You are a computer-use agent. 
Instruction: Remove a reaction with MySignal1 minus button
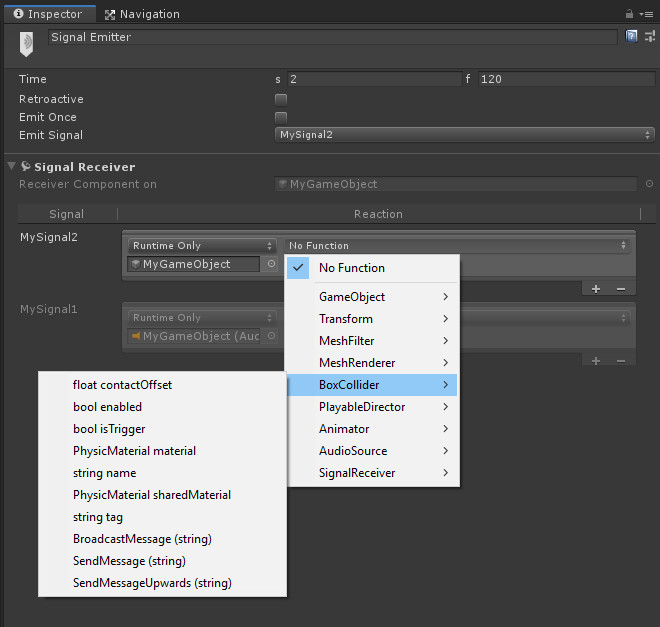coord(621,361)
